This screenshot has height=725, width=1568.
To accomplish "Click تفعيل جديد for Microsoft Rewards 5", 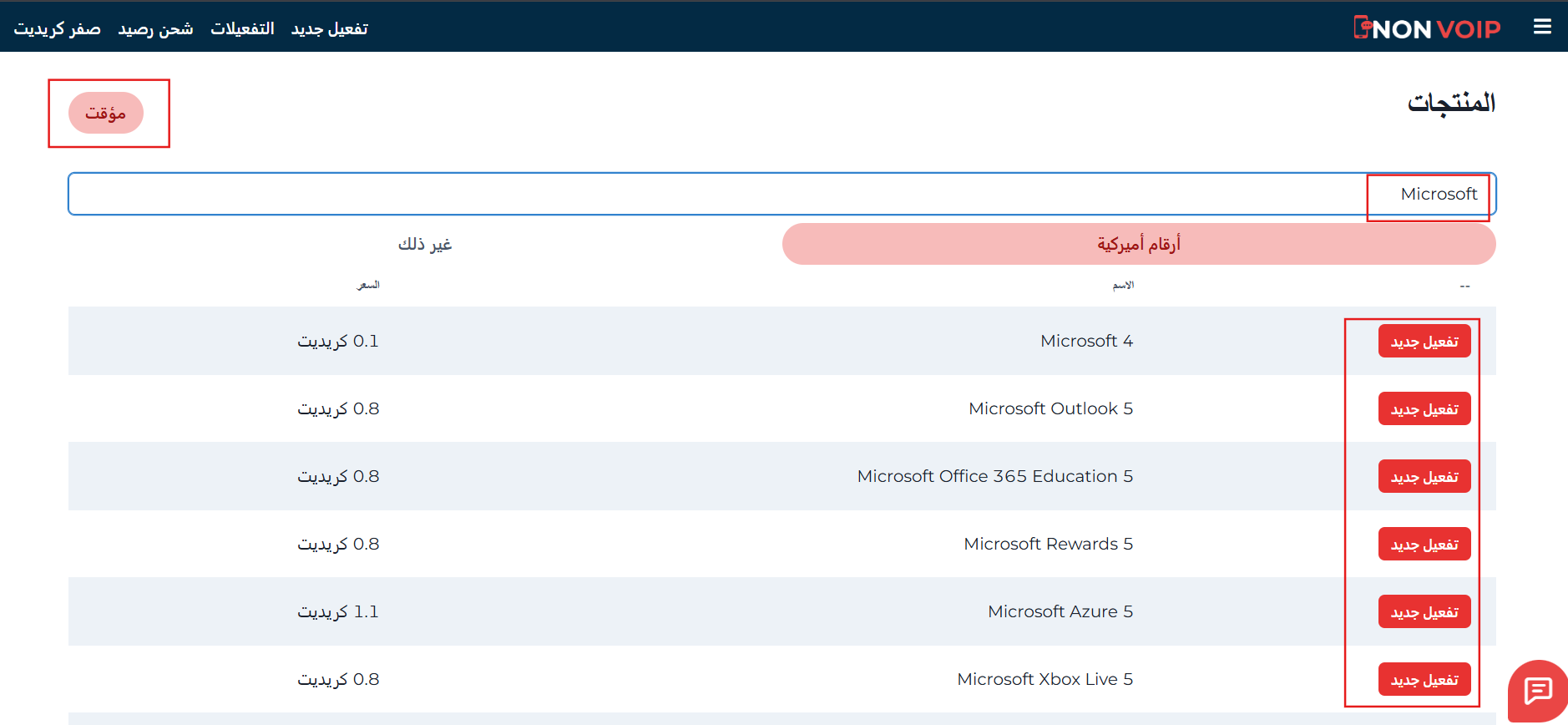I will tap(1424, 544).
